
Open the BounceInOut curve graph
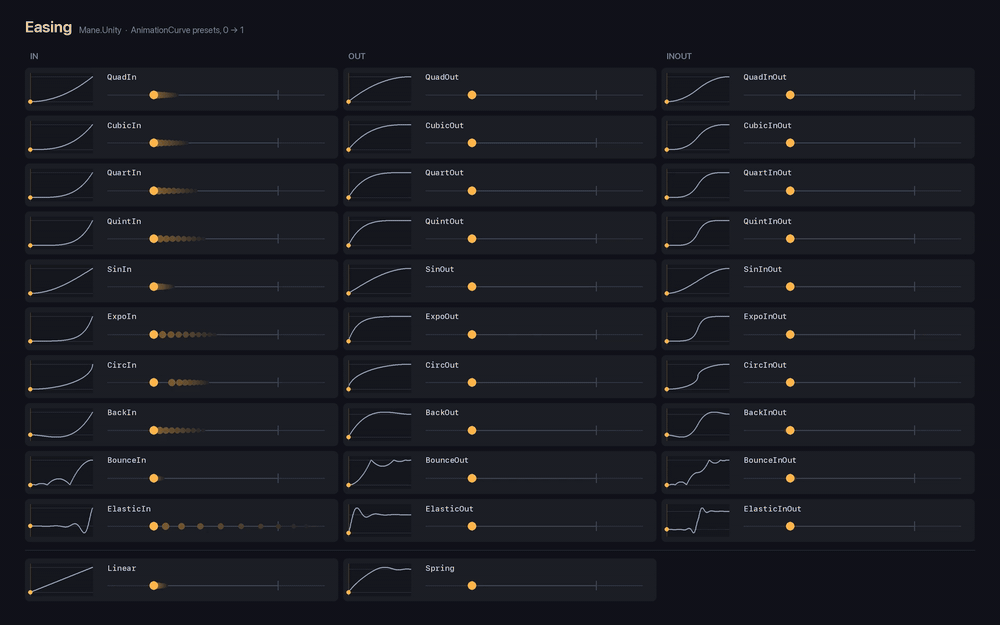click(x=698, y=473)
